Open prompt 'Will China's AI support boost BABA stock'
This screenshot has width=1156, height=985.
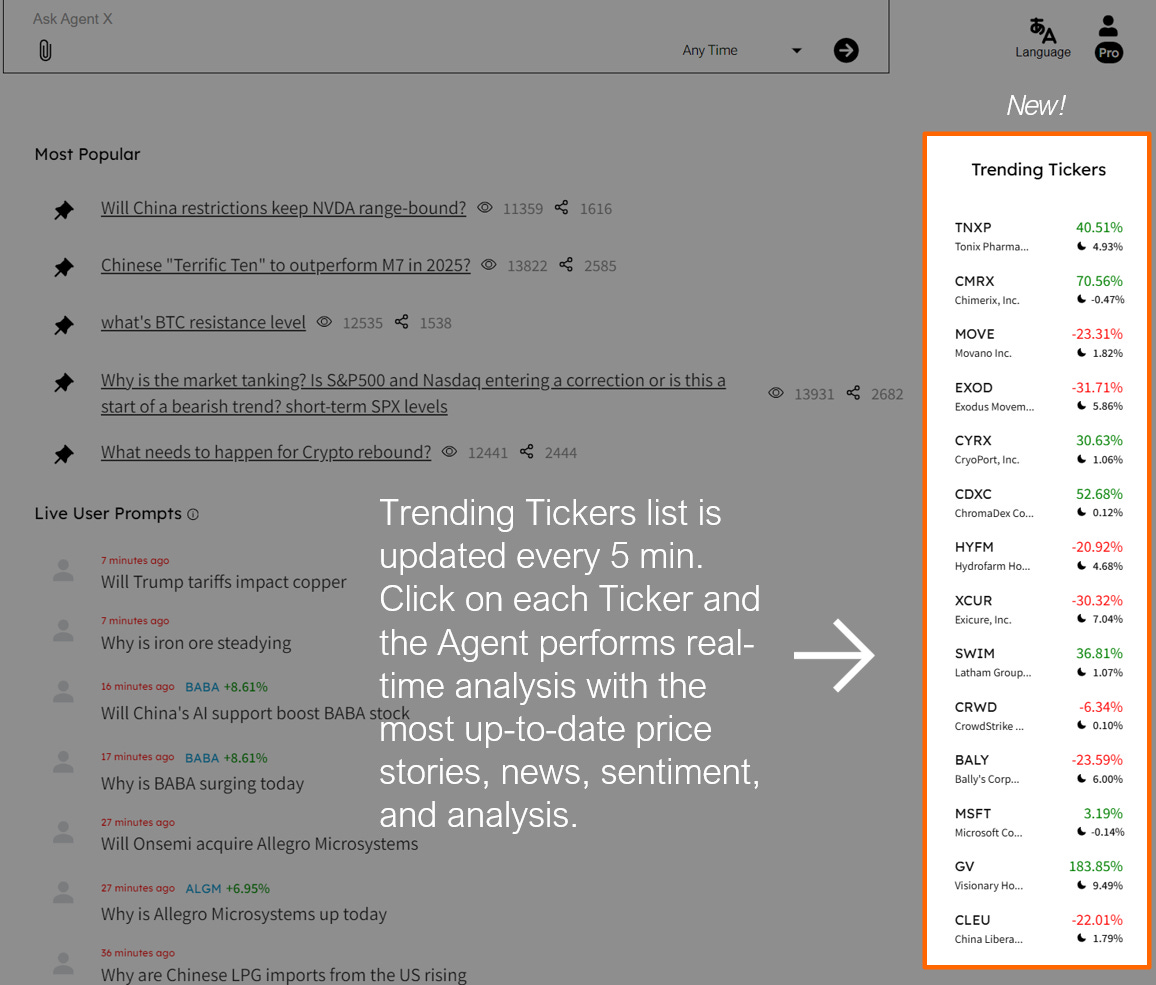click(255, 713)
